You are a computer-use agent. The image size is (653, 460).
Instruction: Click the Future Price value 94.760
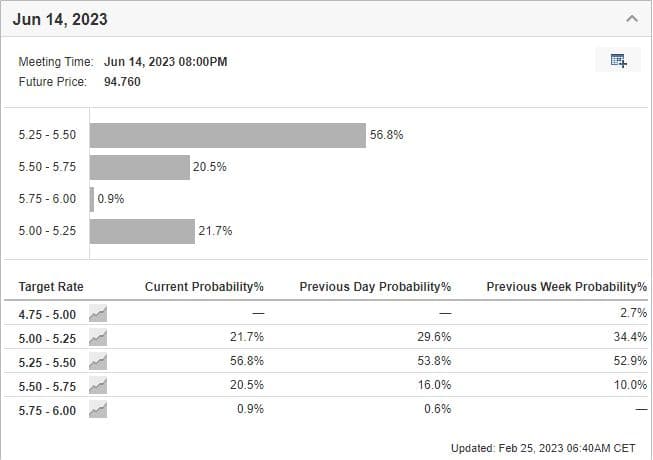[122, 81]
